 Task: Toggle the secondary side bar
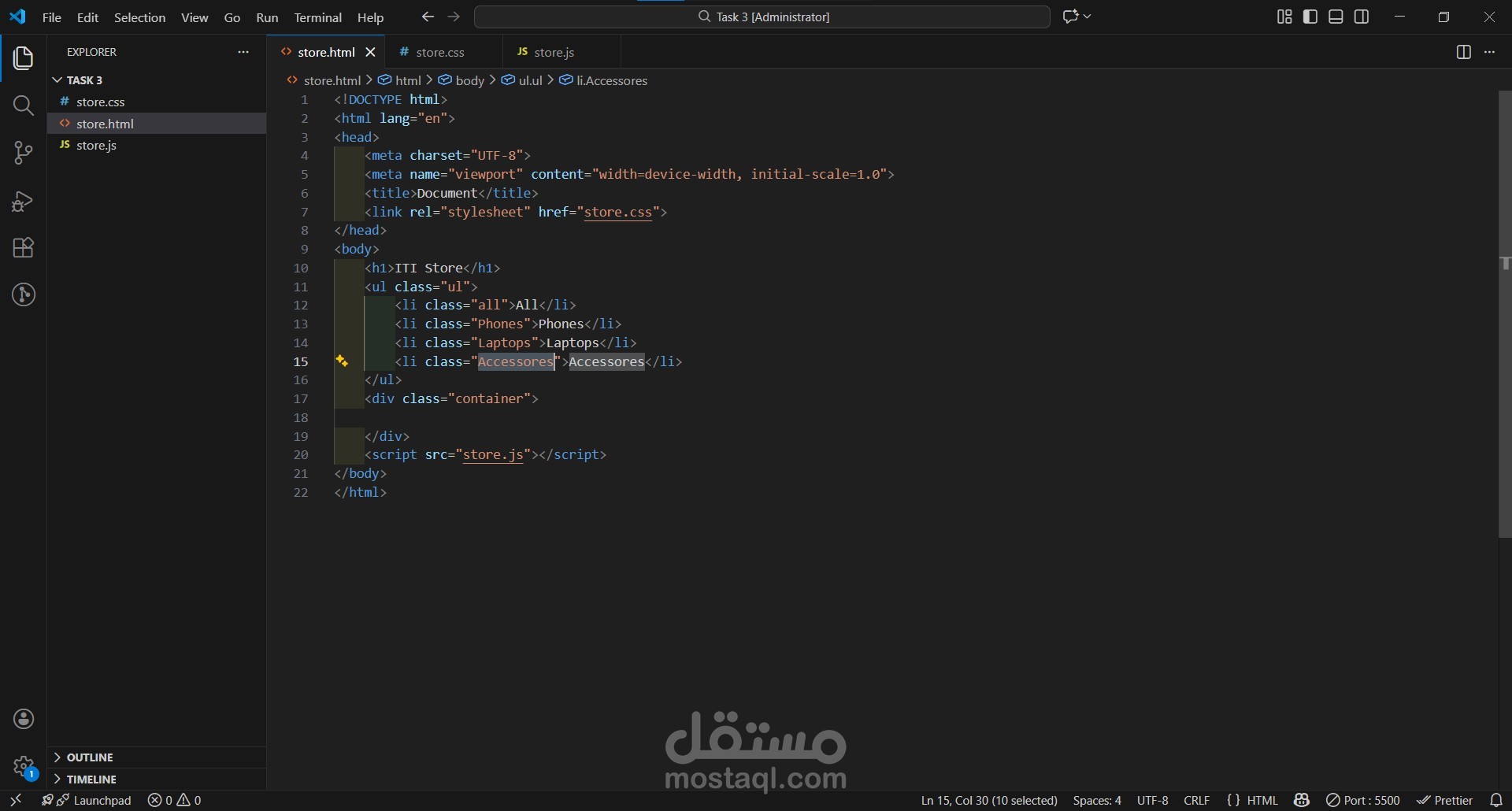click(1362, 17)
